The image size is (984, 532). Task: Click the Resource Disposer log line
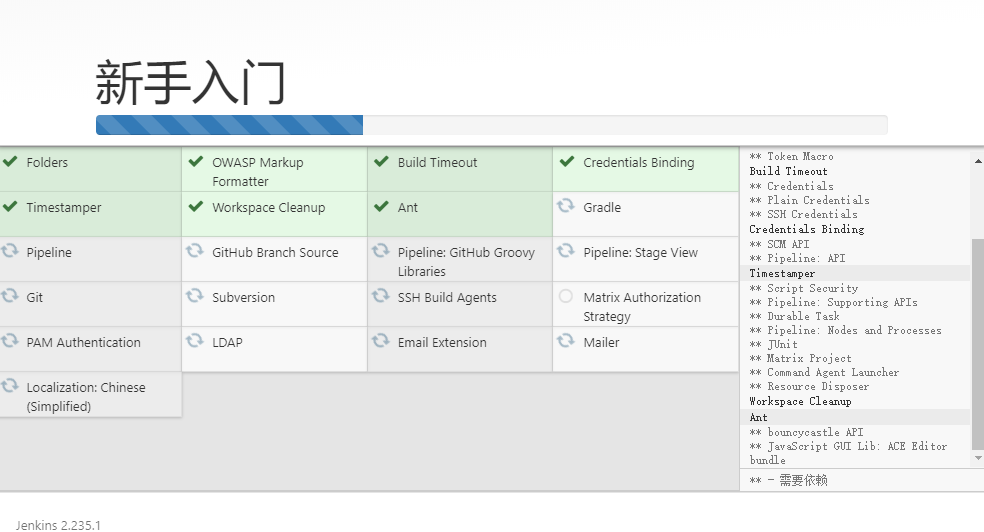pyautogui.click(x=810, y=386)
